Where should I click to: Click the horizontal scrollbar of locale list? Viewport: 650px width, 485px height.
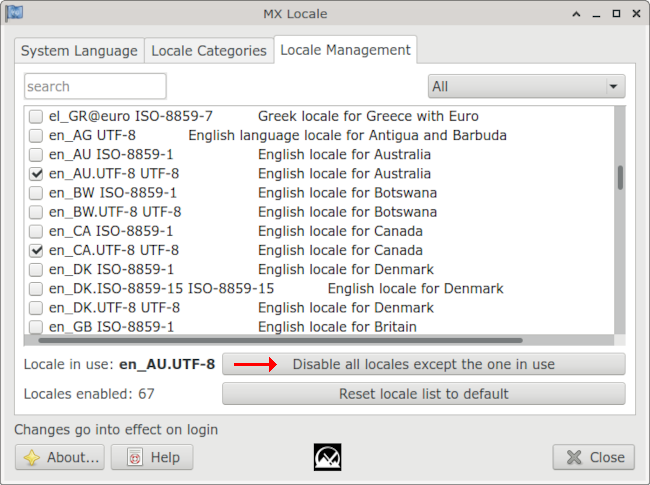pyautogui.click(x=280, y=340)
